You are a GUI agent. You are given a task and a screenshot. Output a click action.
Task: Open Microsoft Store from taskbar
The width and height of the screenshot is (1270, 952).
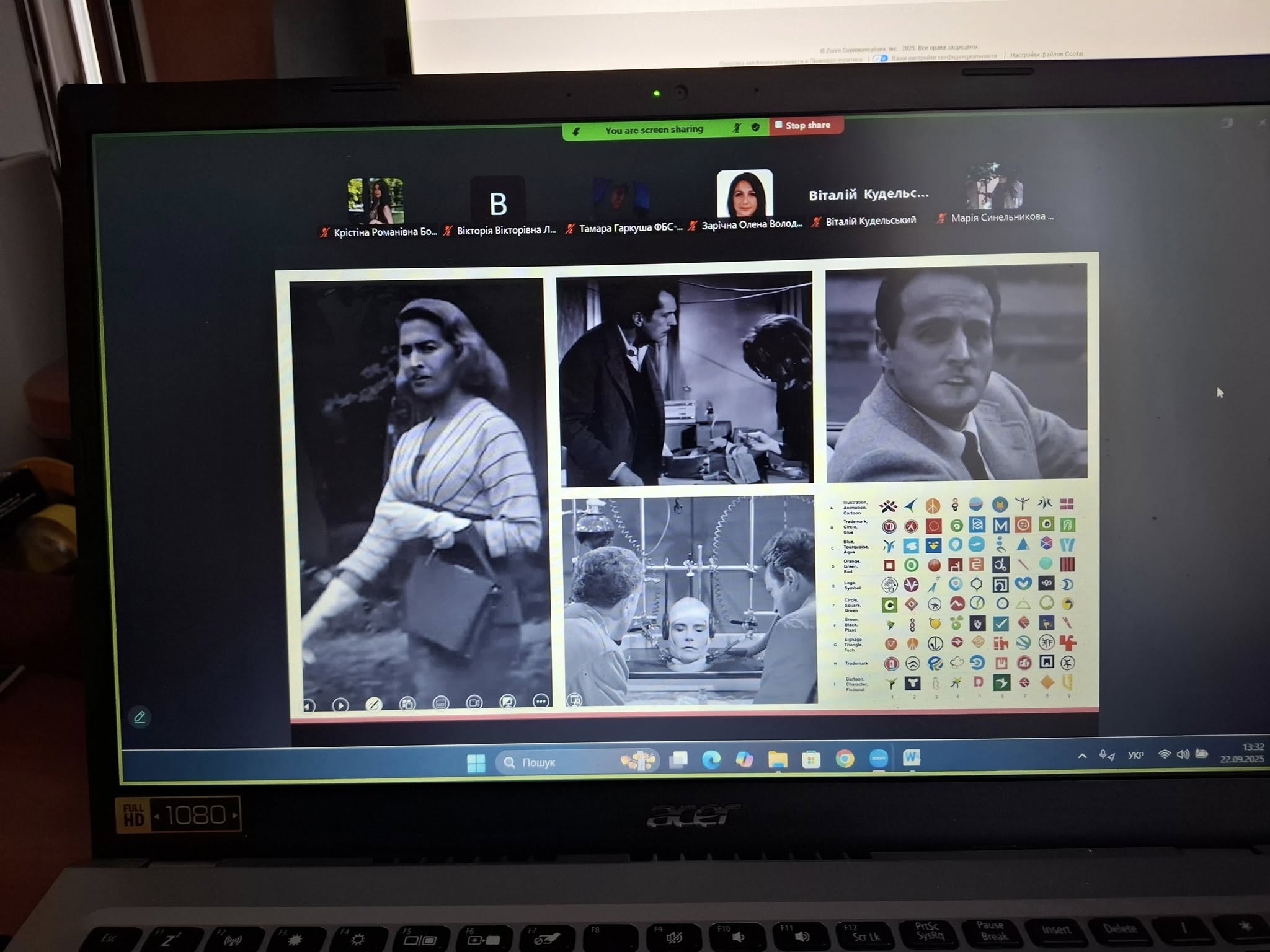pos(811,759)
